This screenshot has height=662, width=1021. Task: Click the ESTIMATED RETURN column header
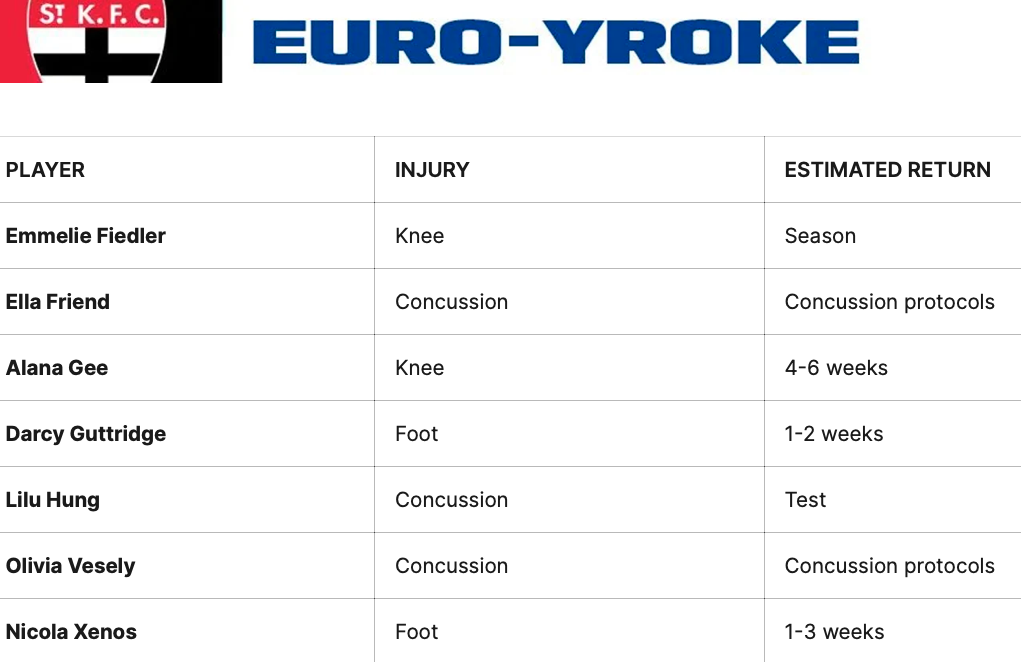[x=887, y=170]
